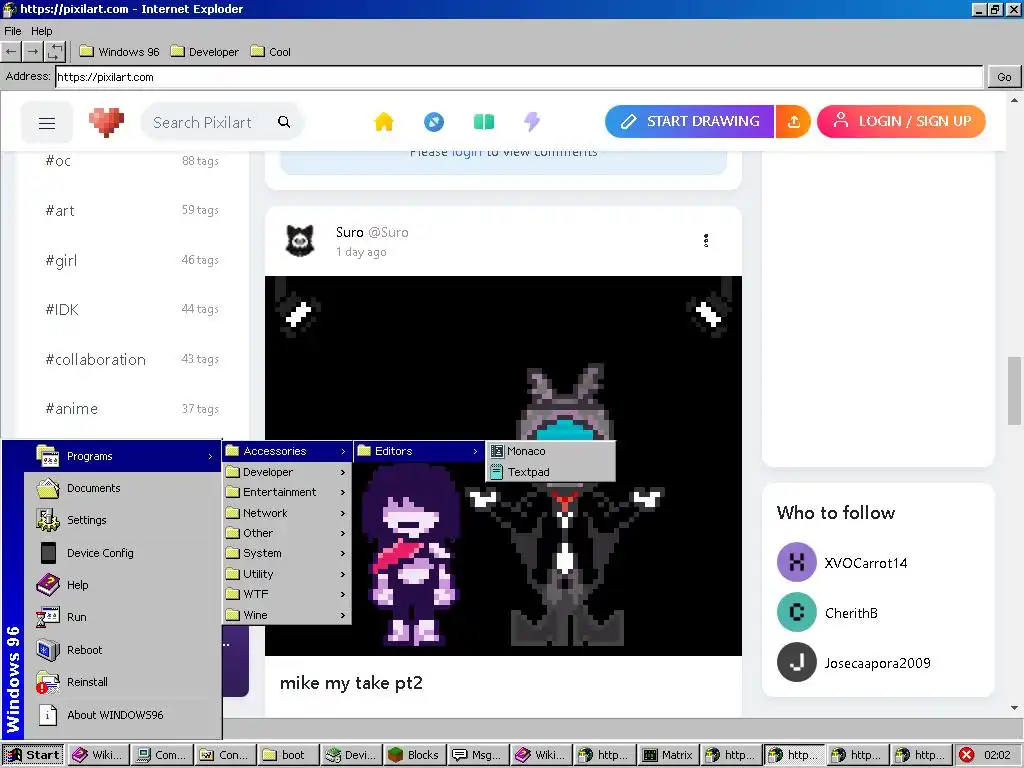
Task: Click the search magnifier icon
Action: [x=284, y=122]
